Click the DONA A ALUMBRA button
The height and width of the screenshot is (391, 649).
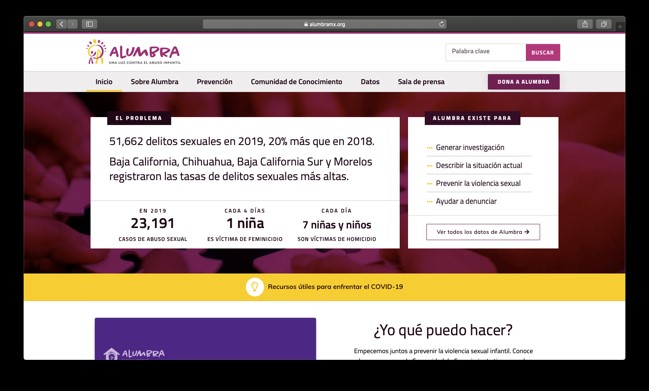pos(524,82)
